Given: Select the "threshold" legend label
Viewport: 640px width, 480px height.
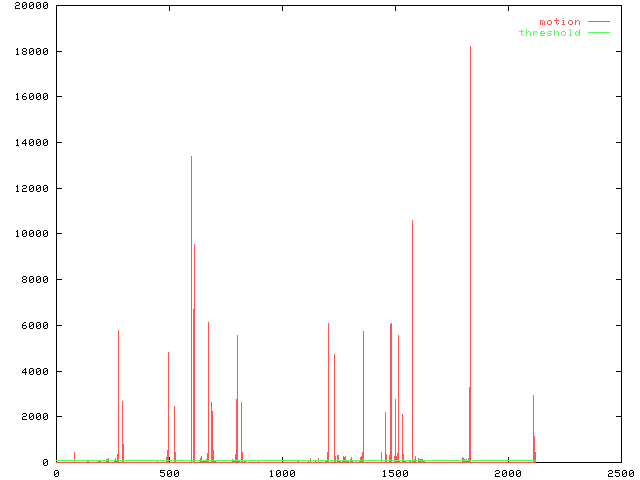Looking at the screenshot, I should click(549, 33).
